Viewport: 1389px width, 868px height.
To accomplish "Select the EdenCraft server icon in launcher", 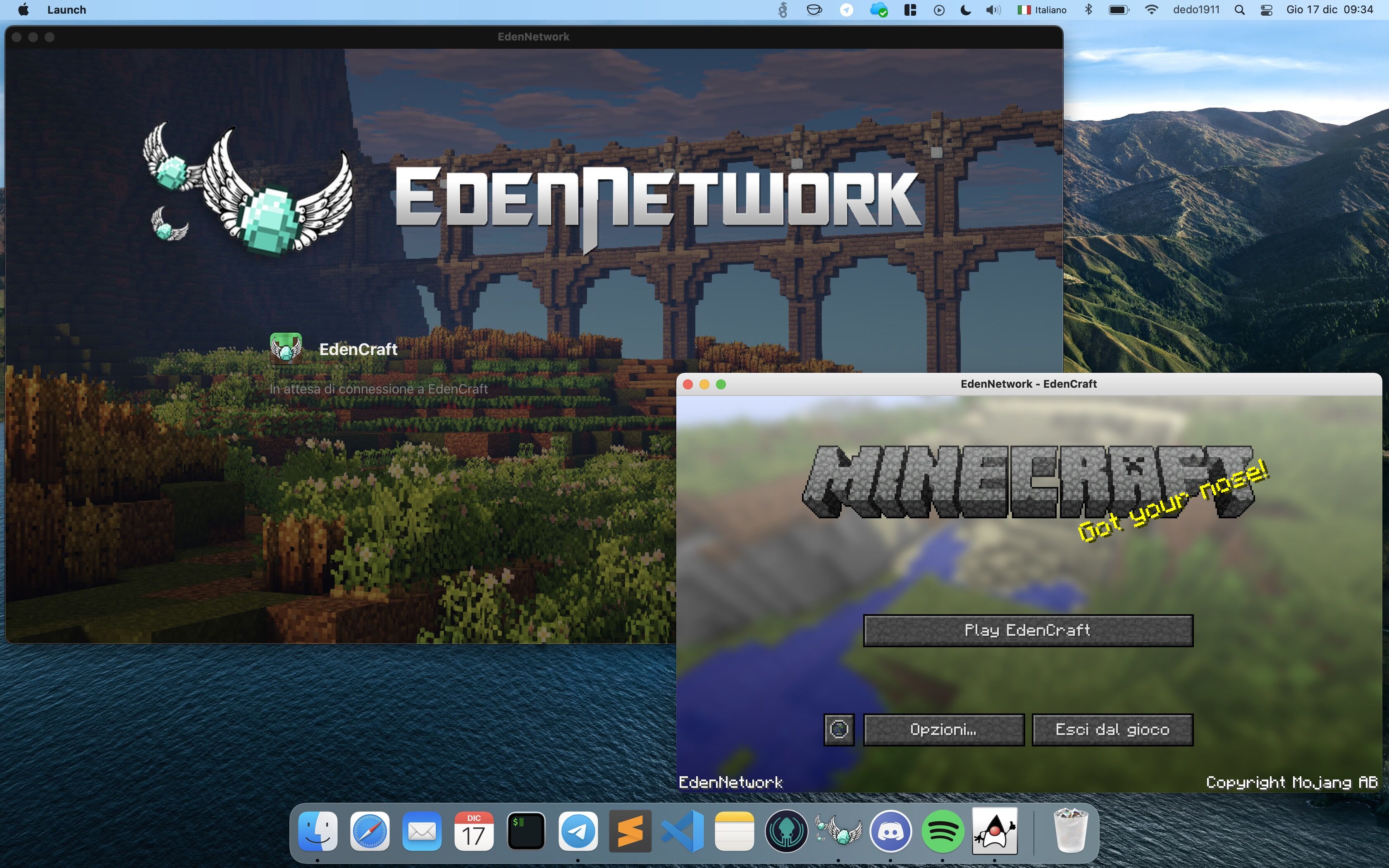I will 286,348.
